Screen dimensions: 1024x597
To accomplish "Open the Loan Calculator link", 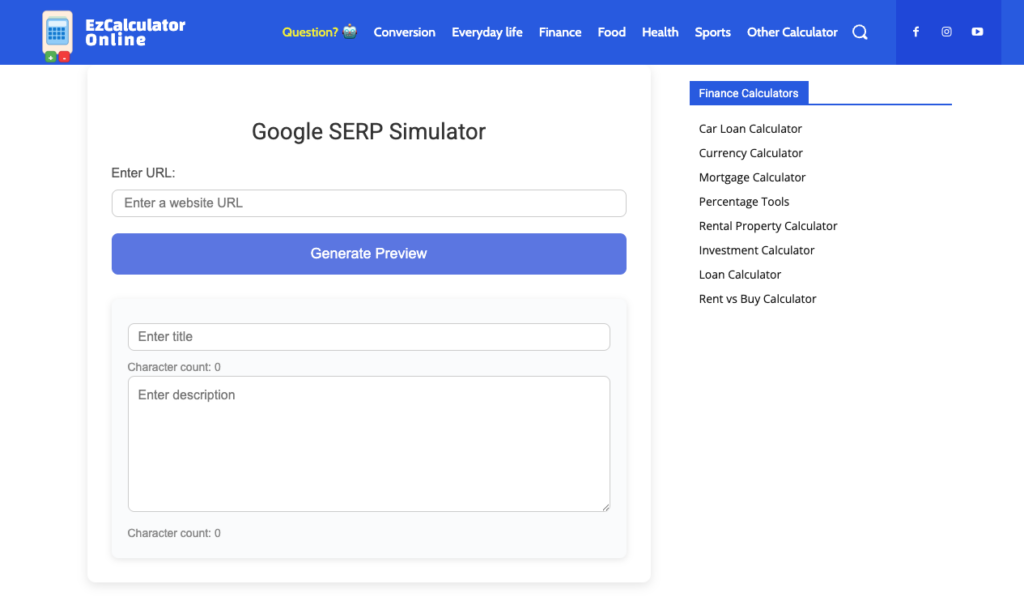I will click(740, 274).
